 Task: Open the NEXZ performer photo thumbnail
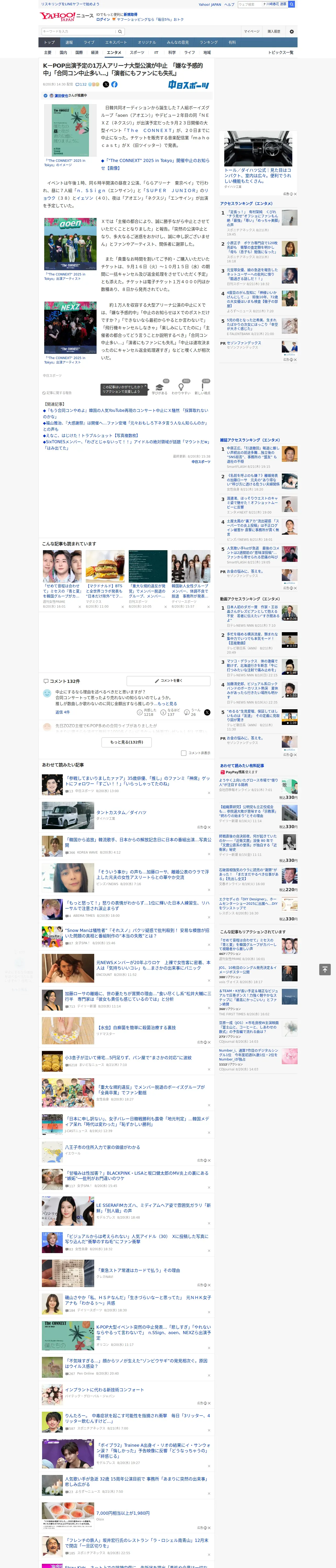(x=70, y=327)
